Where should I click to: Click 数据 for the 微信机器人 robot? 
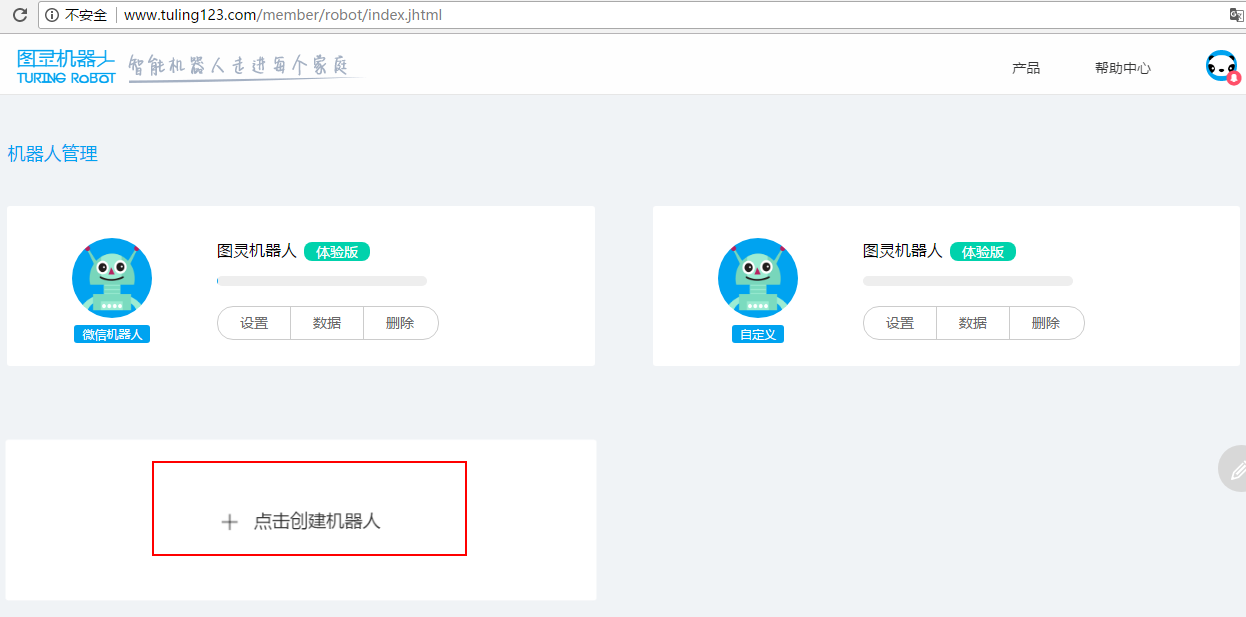coord(327,323)
